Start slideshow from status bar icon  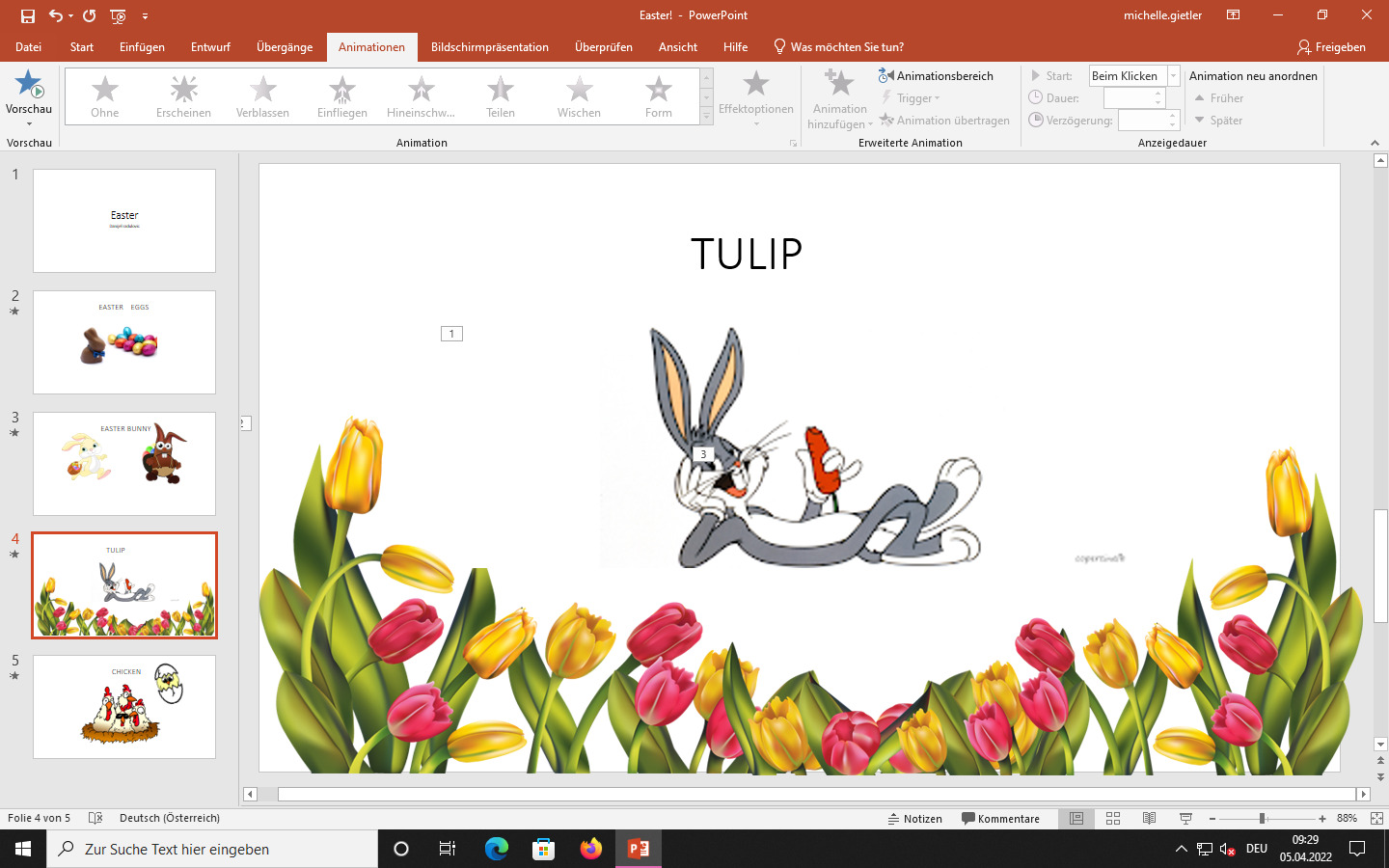pos(1185,818)
